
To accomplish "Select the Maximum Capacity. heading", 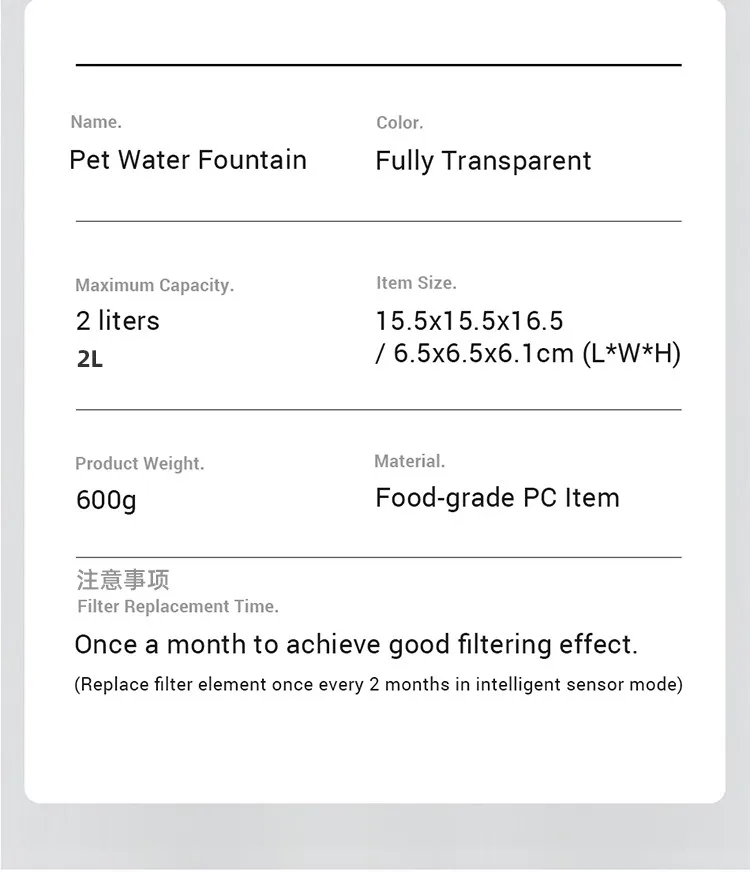I will [x=155, y=285].
